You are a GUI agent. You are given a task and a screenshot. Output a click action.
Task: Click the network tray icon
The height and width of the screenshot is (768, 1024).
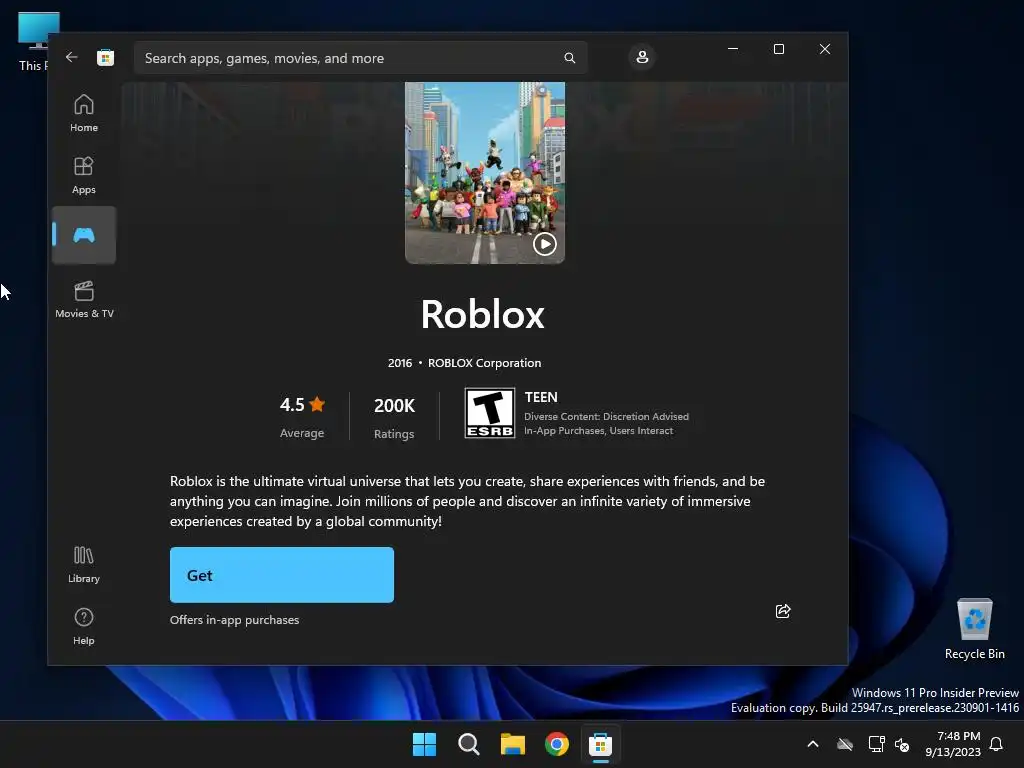[876, 744]
